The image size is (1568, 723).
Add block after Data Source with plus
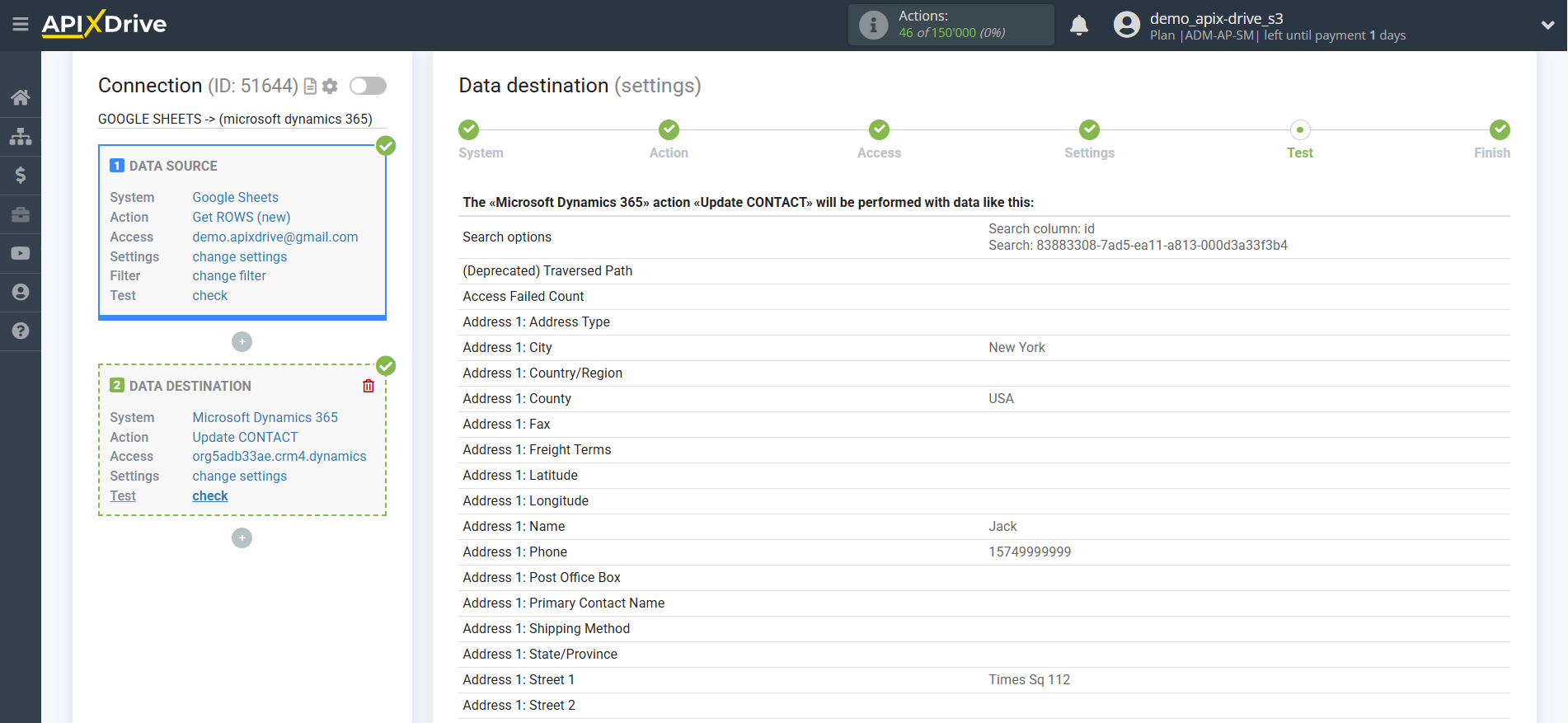(x=242, y=341)
